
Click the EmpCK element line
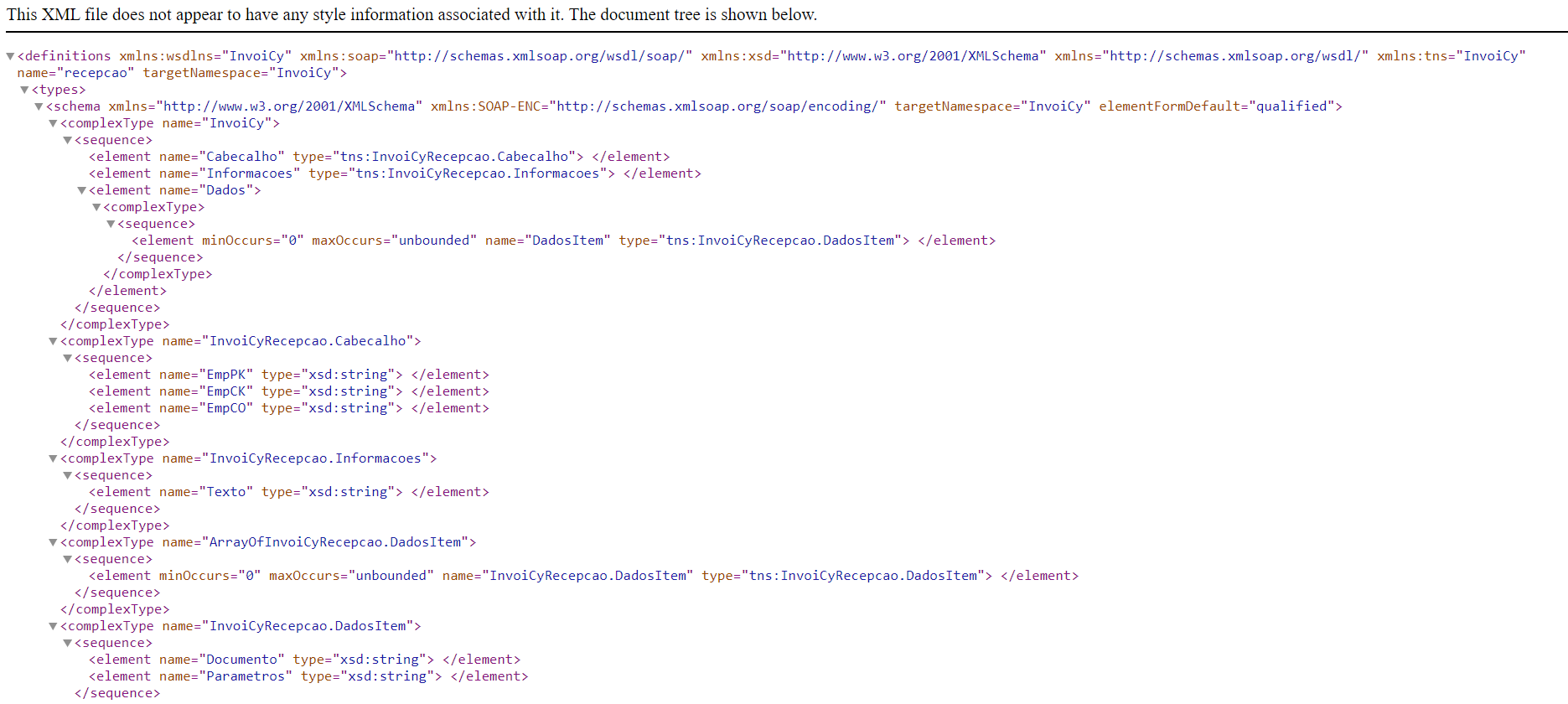[288, 391]
